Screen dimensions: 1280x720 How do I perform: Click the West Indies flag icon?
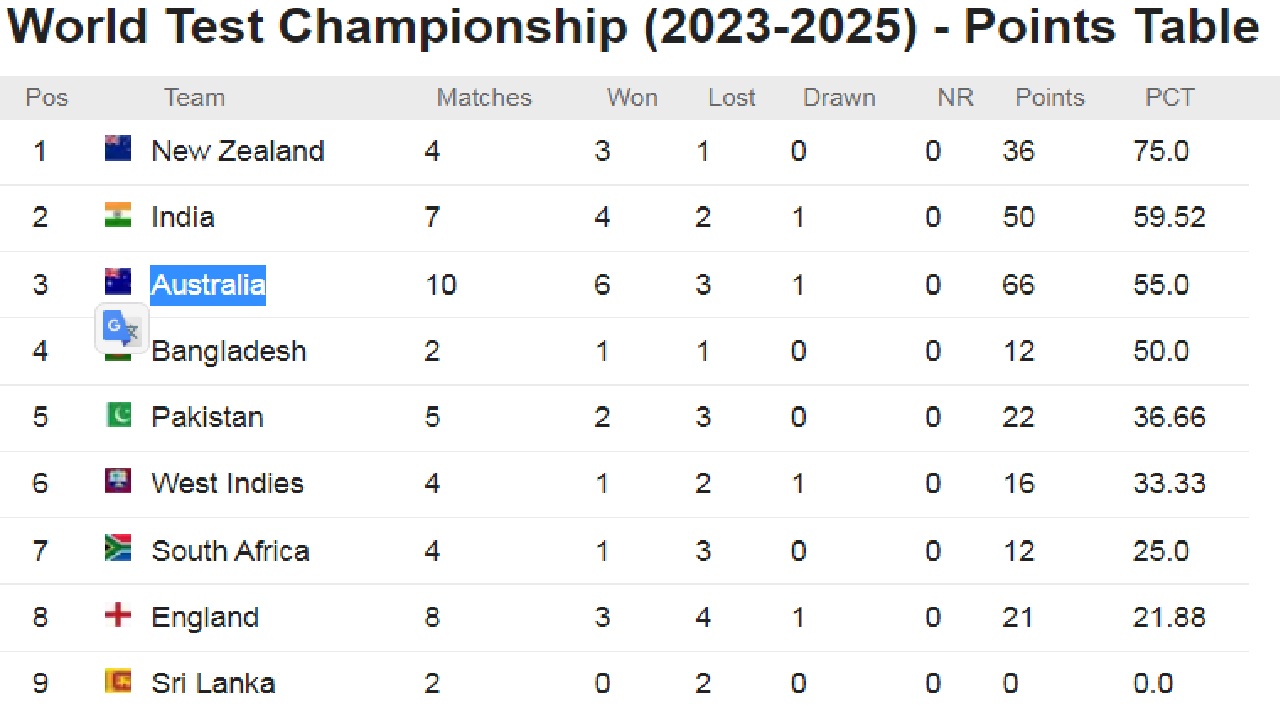click(118, 480)
